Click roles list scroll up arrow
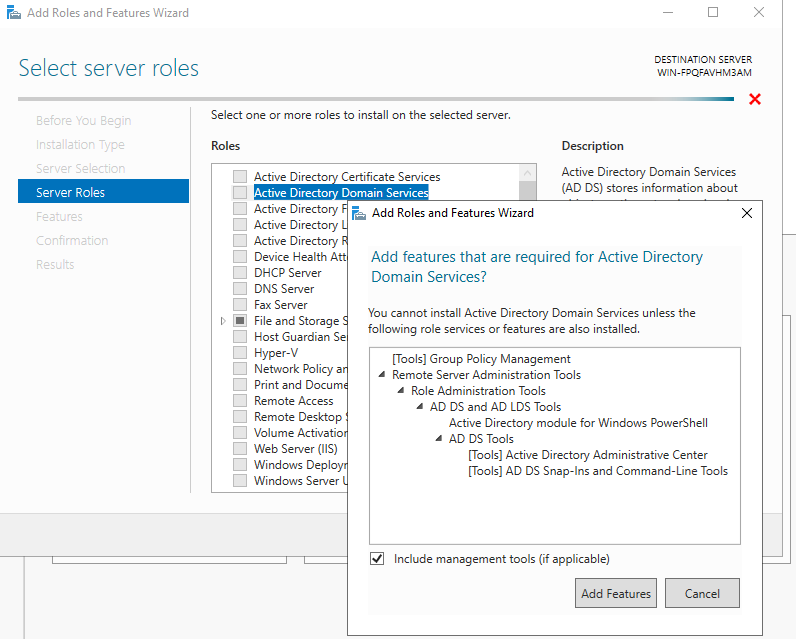 [528, 173]
